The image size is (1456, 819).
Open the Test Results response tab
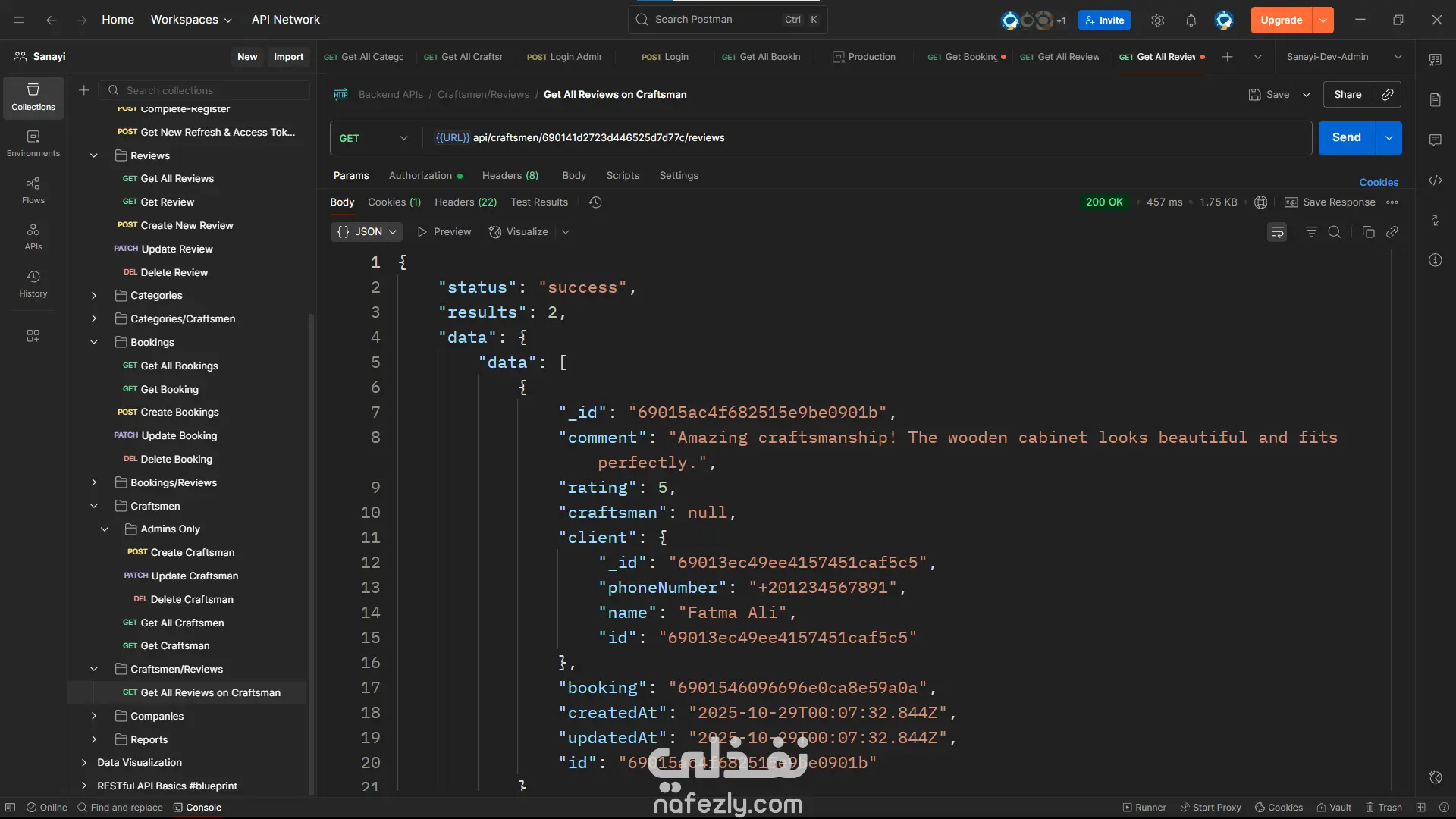(539, 202)
